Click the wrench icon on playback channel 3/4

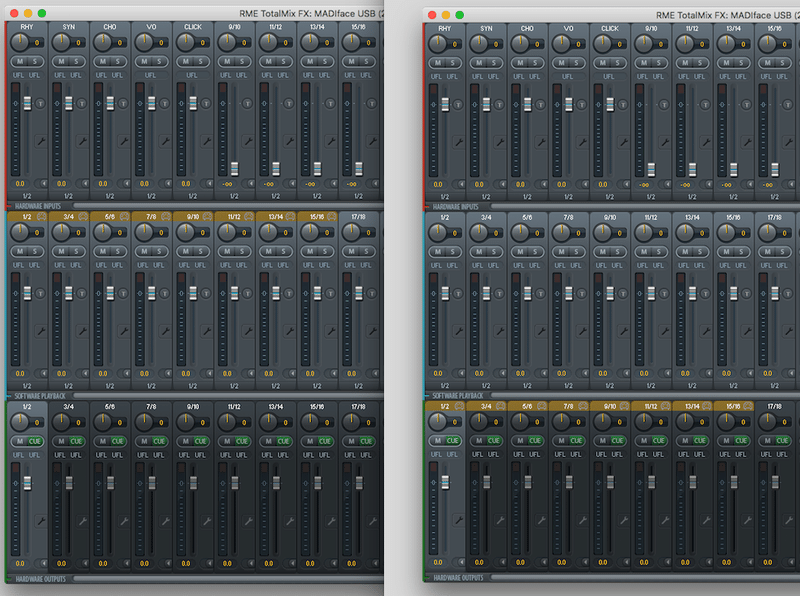point(84,329)
